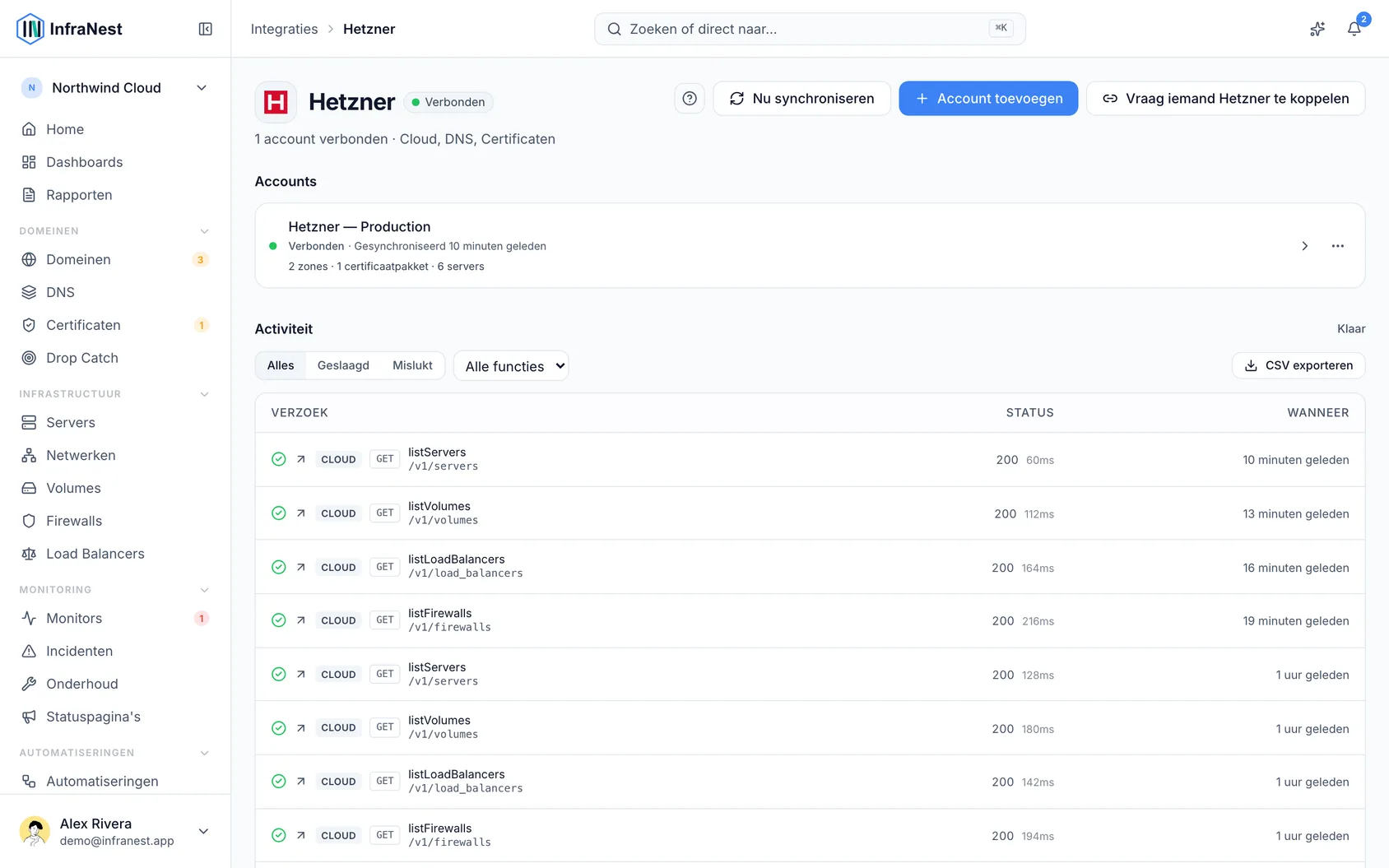Click the Verbonden status badge
This screenshot has height=868, width=1389.
[448, 102]
